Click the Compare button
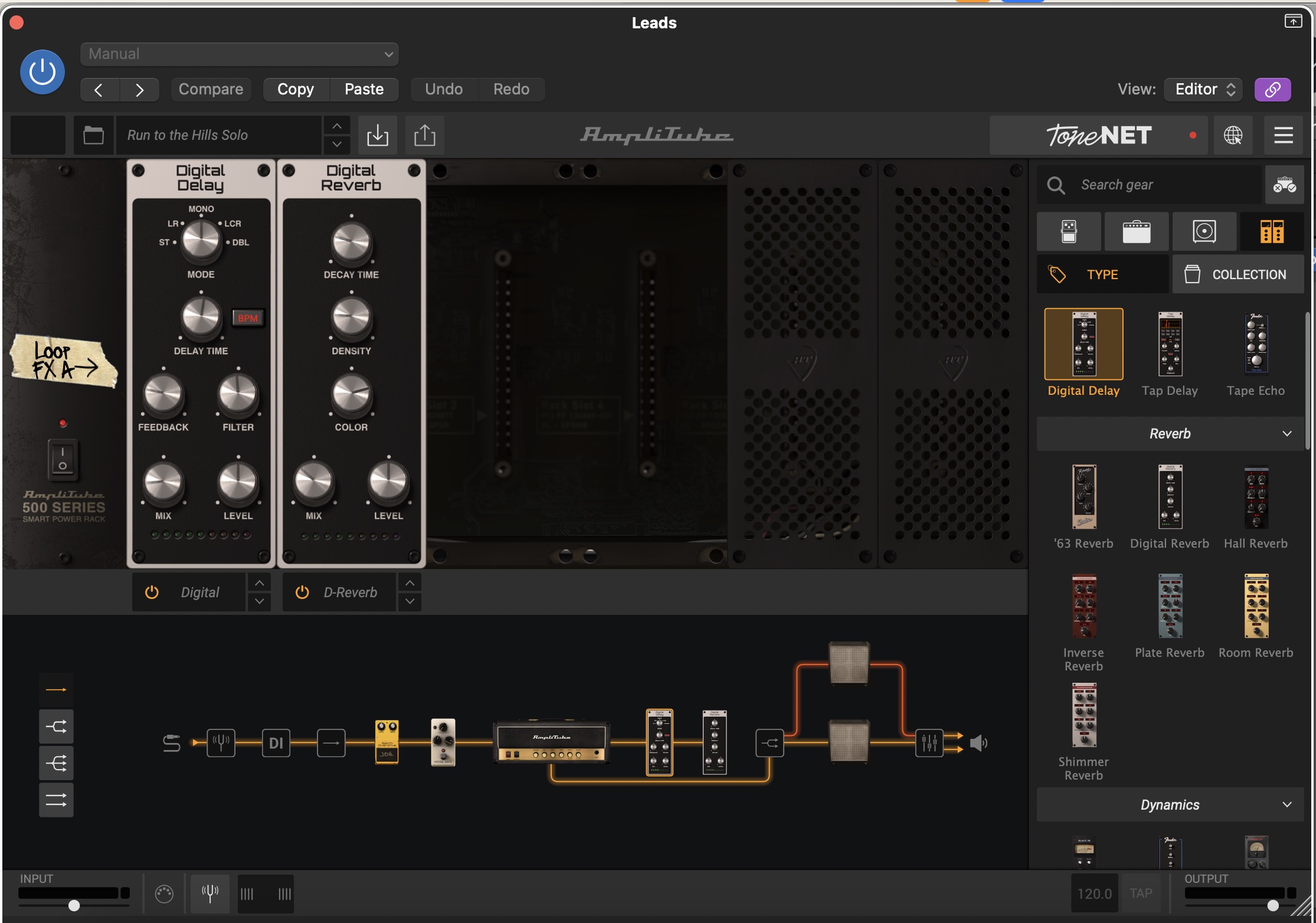The image size is (1316, 923). (x=211, y=89)
